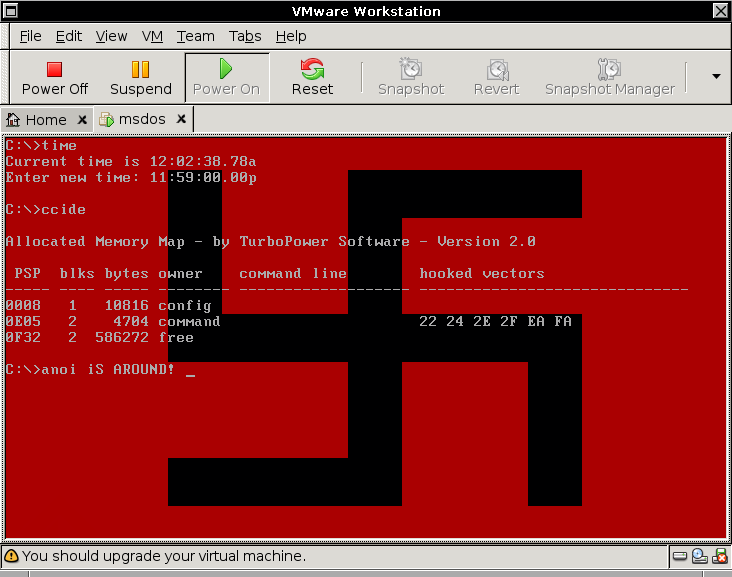Image resolution: width=732 pixels, height=577 pixels.
Task: Open the Edit menu
Action: pos(69,36)
